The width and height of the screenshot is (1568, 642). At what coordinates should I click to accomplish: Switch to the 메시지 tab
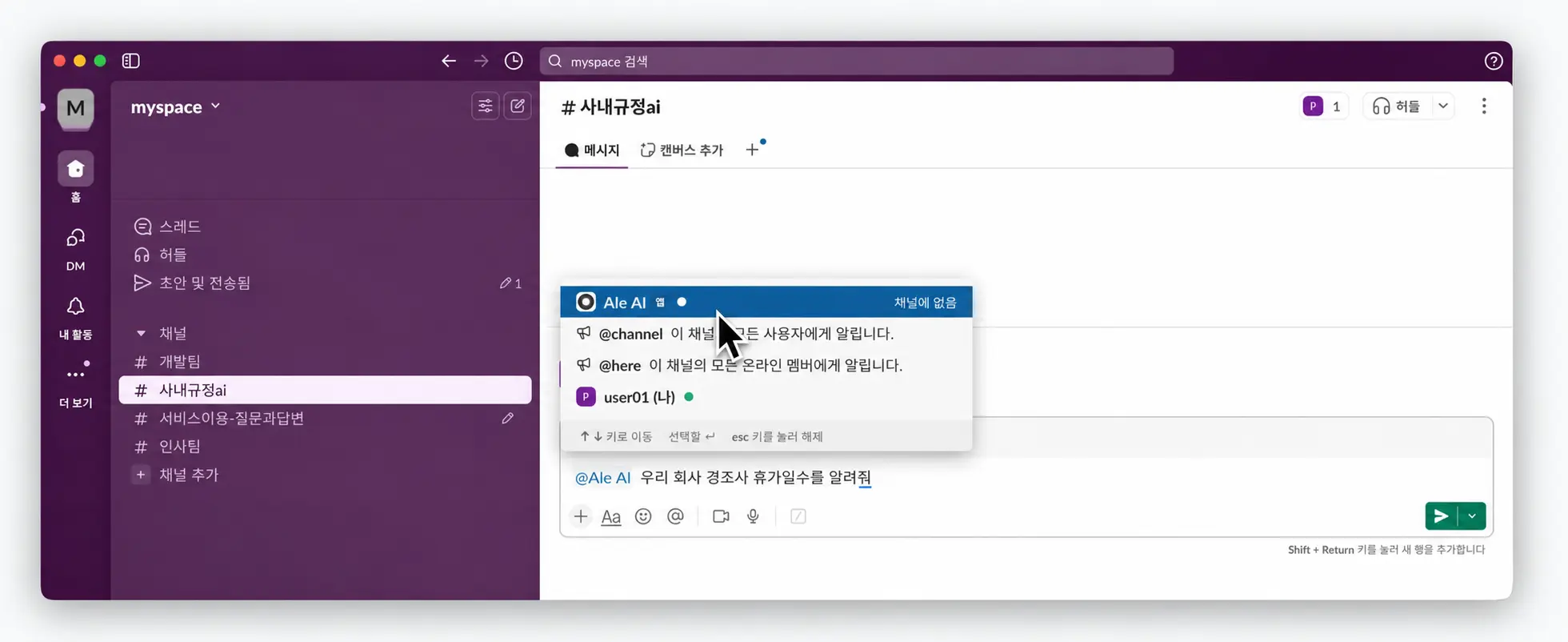click(x=592, y=150)
